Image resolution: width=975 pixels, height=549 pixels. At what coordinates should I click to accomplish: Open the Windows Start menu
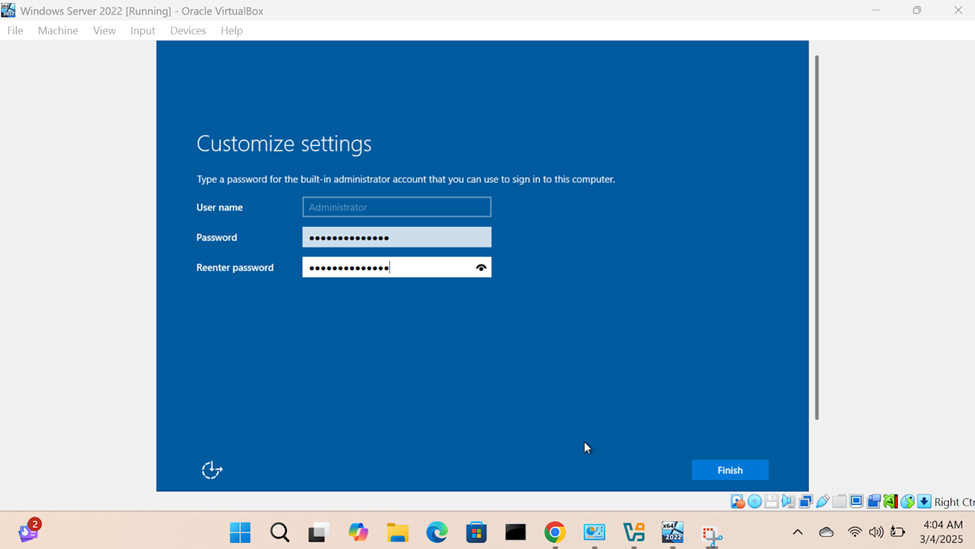click(240, 532)
